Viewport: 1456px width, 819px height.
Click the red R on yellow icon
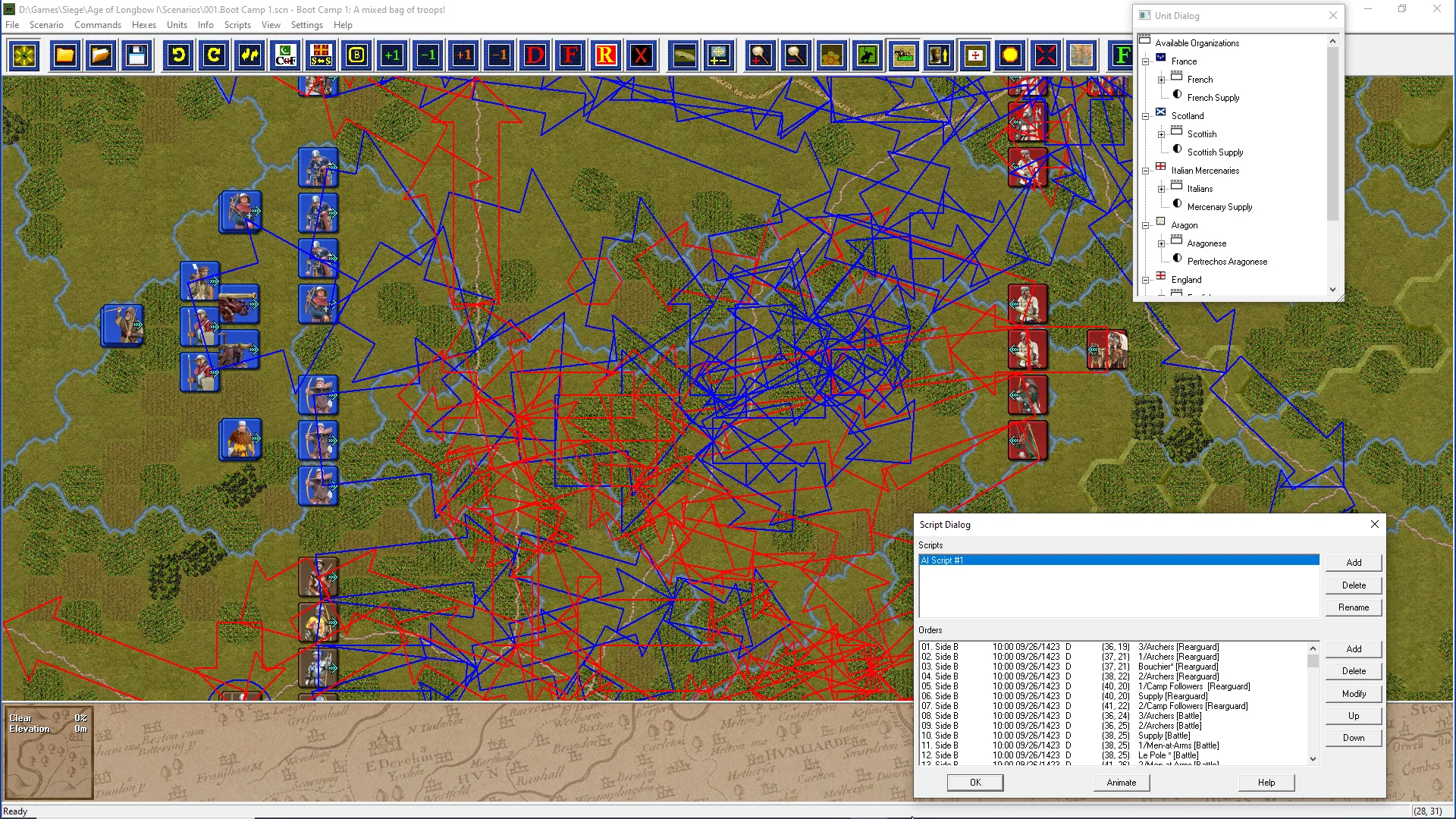point(606,55)
